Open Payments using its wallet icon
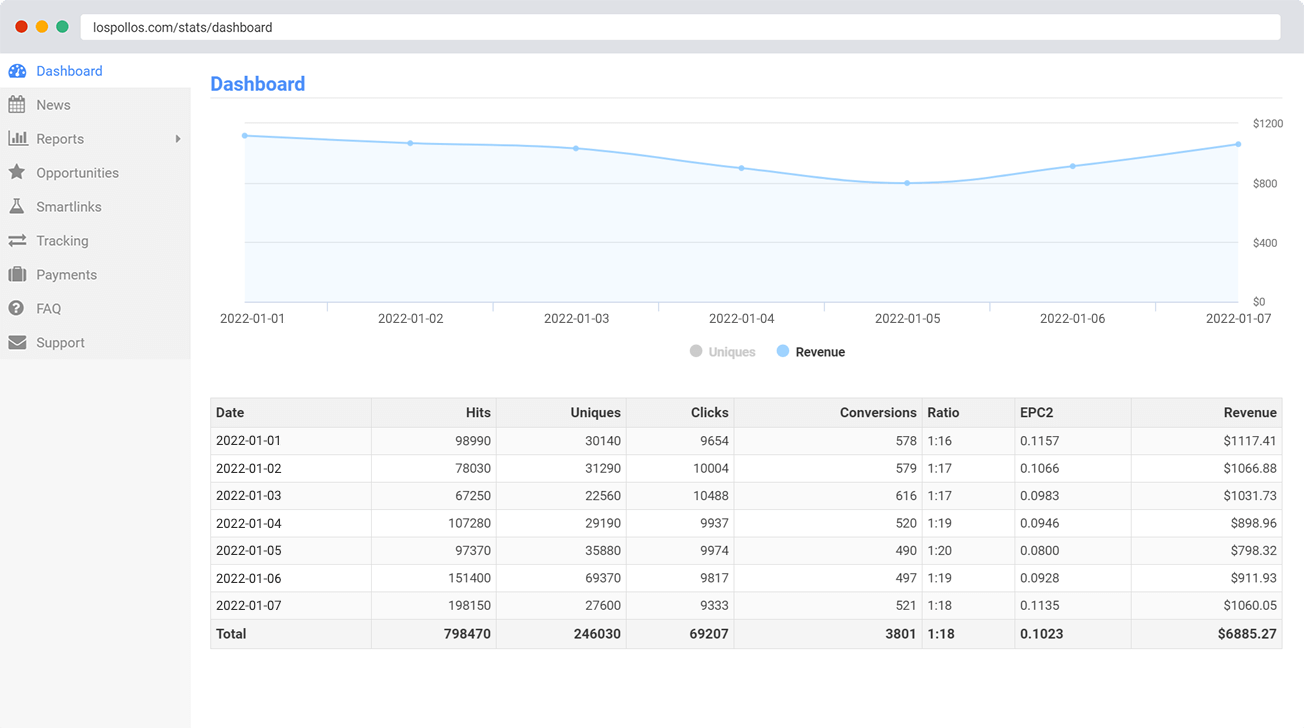The width and height of the screenshot is (1304, 728). [18, 274]
